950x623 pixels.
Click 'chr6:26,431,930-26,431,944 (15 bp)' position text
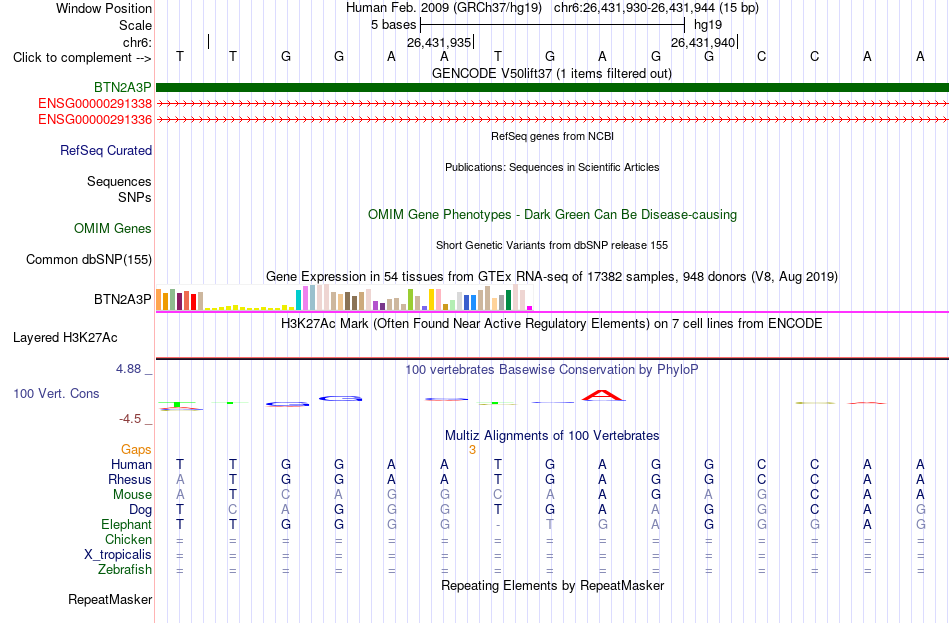[656, 8]
